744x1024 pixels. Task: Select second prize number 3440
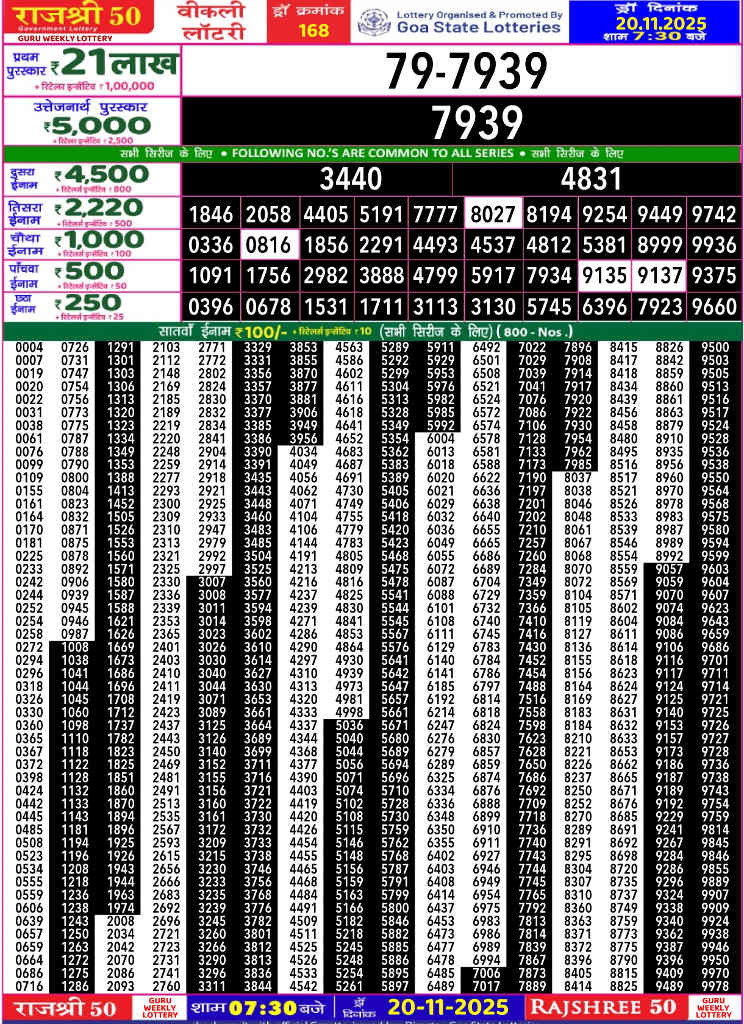[351, 180]
